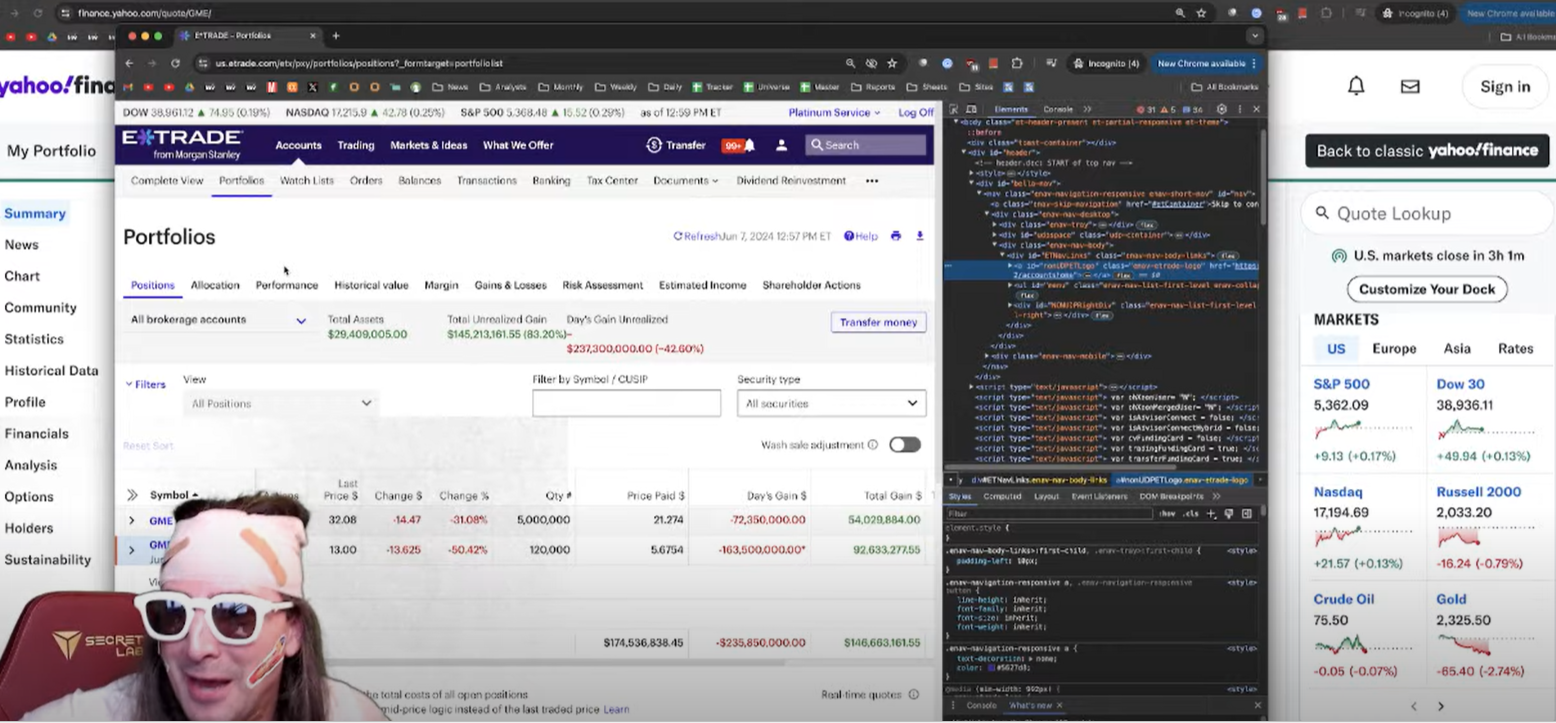
Task: Open the Security type All securities dropdown
Action: tap(831, 404)
